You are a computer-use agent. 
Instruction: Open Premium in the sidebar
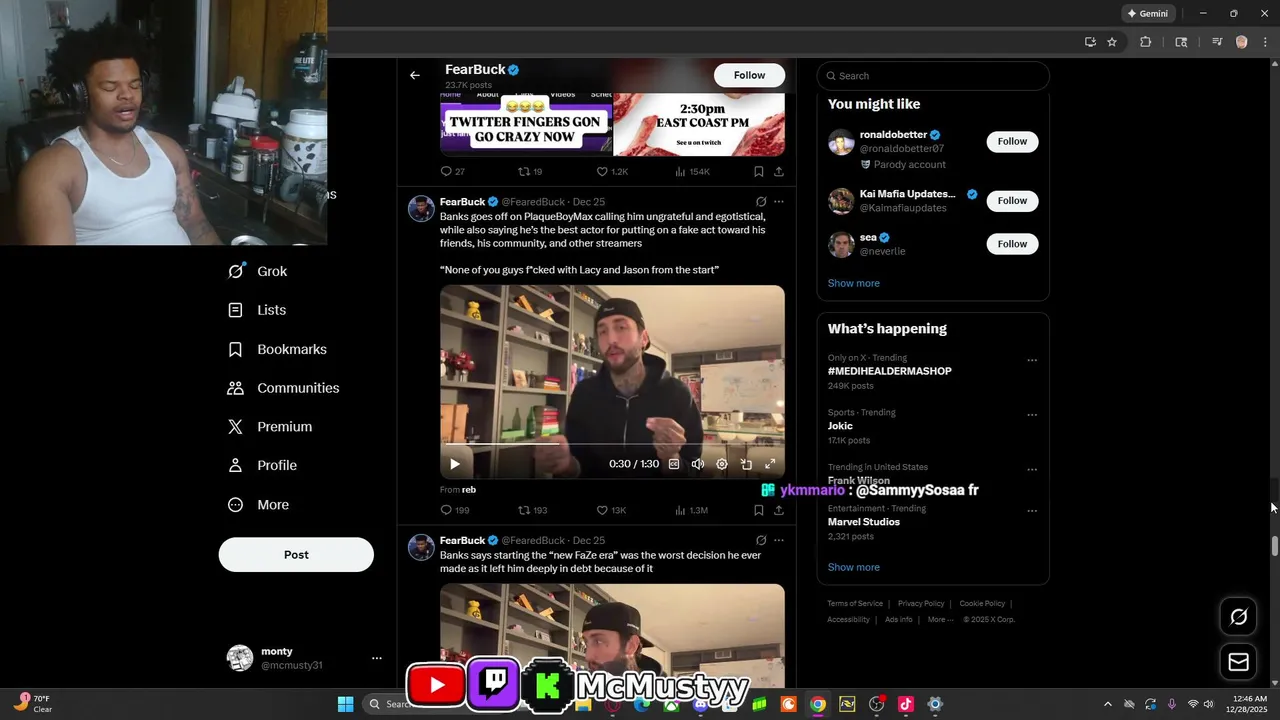click(x=270, y=427)
